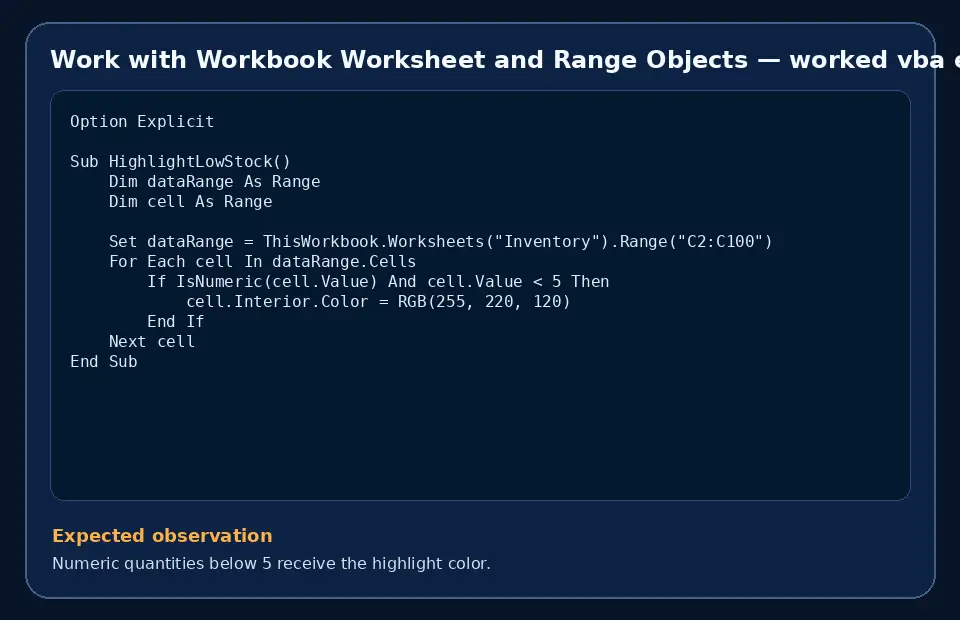
Task: Select the 'Dim dataRange As Range' line
Action: tap(214, 182)
